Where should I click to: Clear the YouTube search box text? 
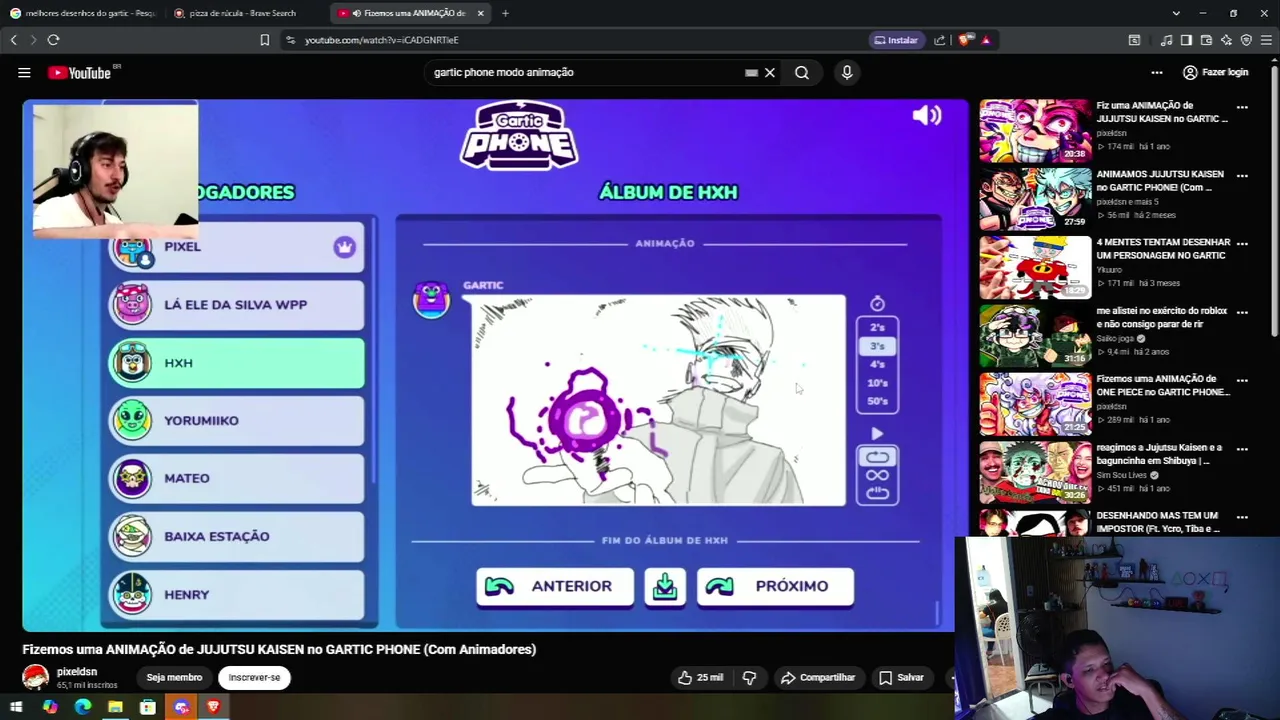[770, 72]
